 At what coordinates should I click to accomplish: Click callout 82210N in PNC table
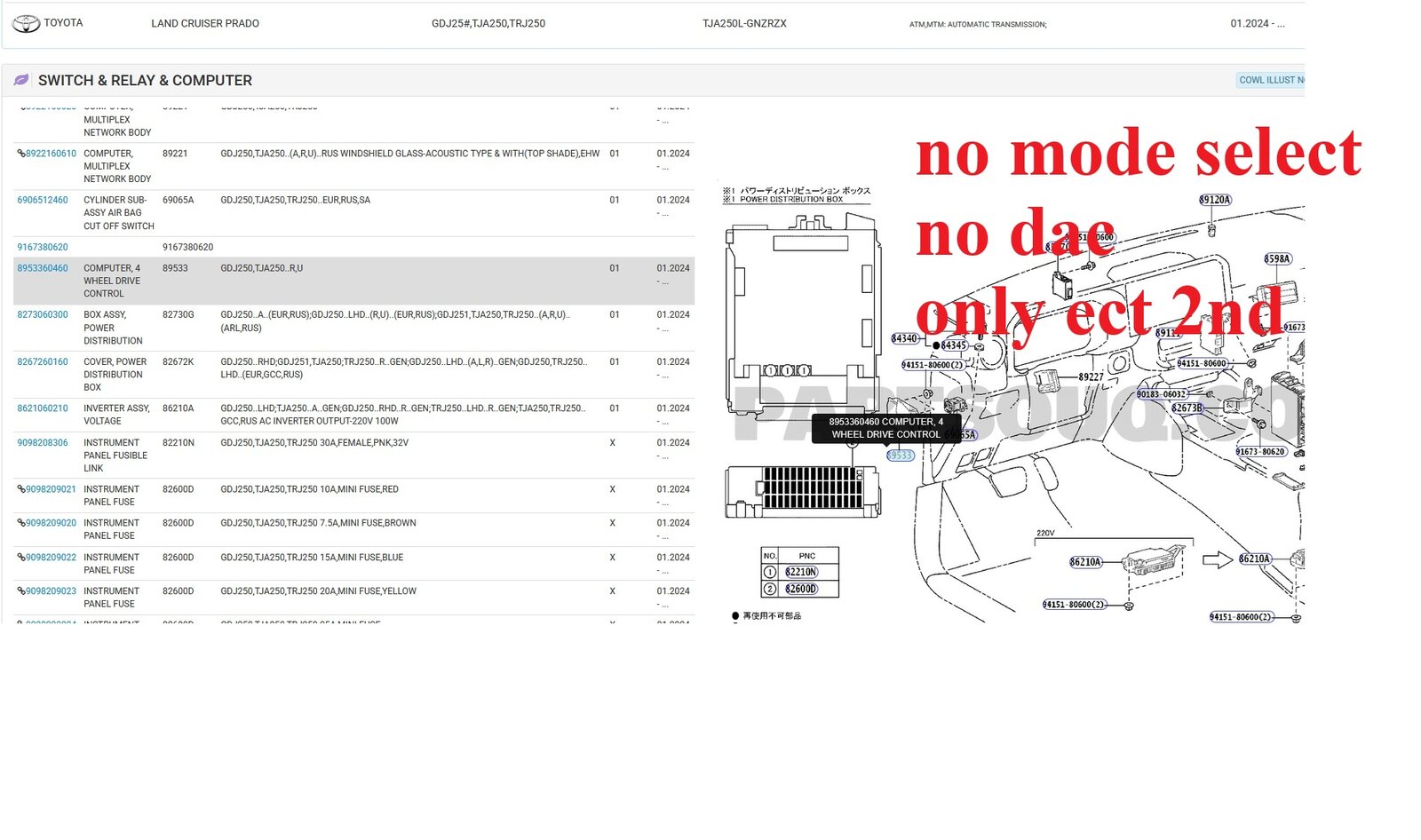pyautogui.click(x=801, y=572)
